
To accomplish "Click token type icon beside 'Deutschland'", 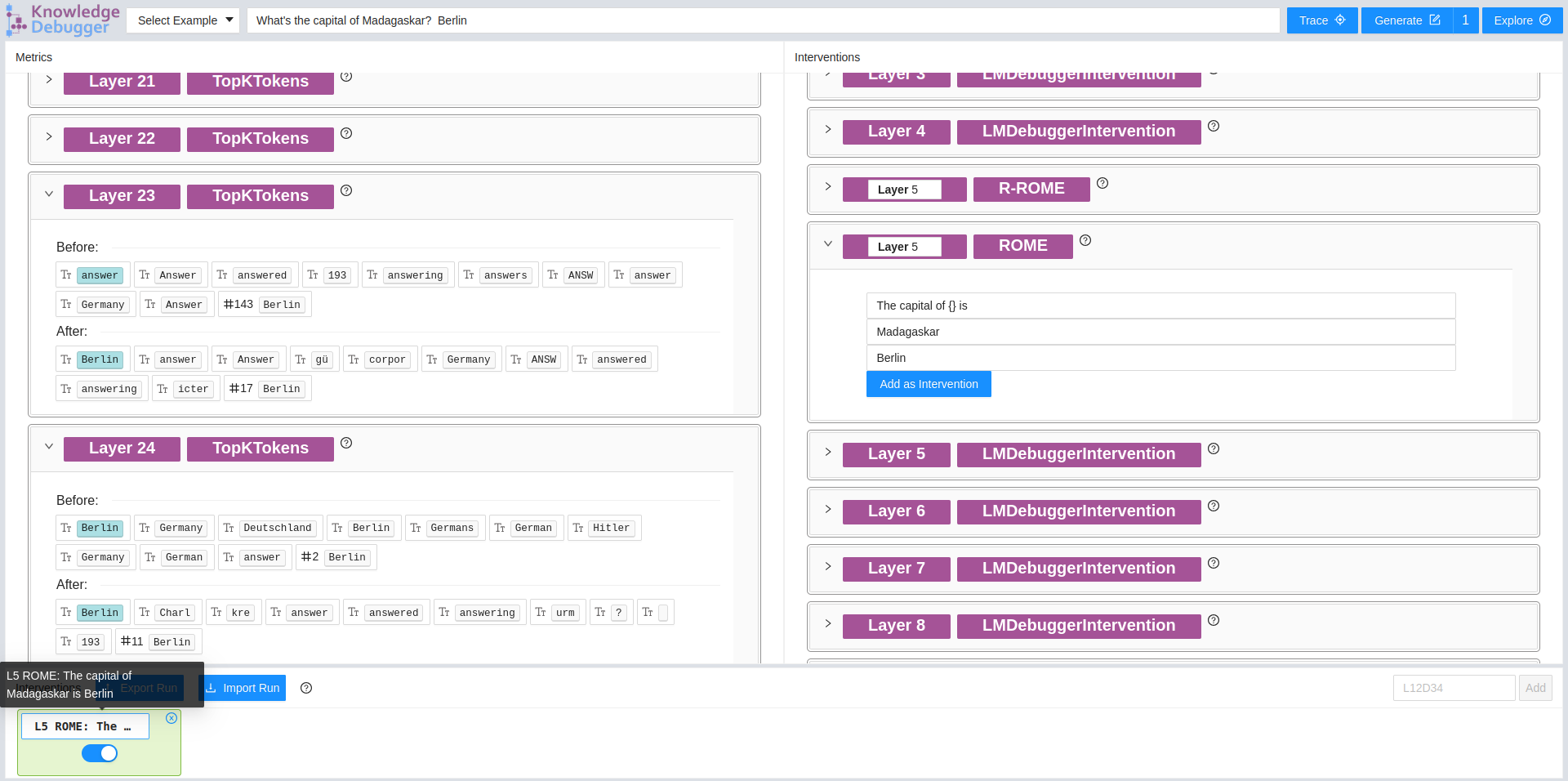I will 229,528.
